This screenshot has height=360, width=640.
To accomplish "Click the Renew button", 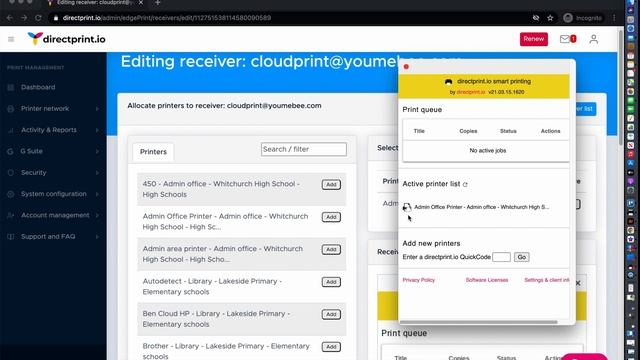I will tap(533, 39).
